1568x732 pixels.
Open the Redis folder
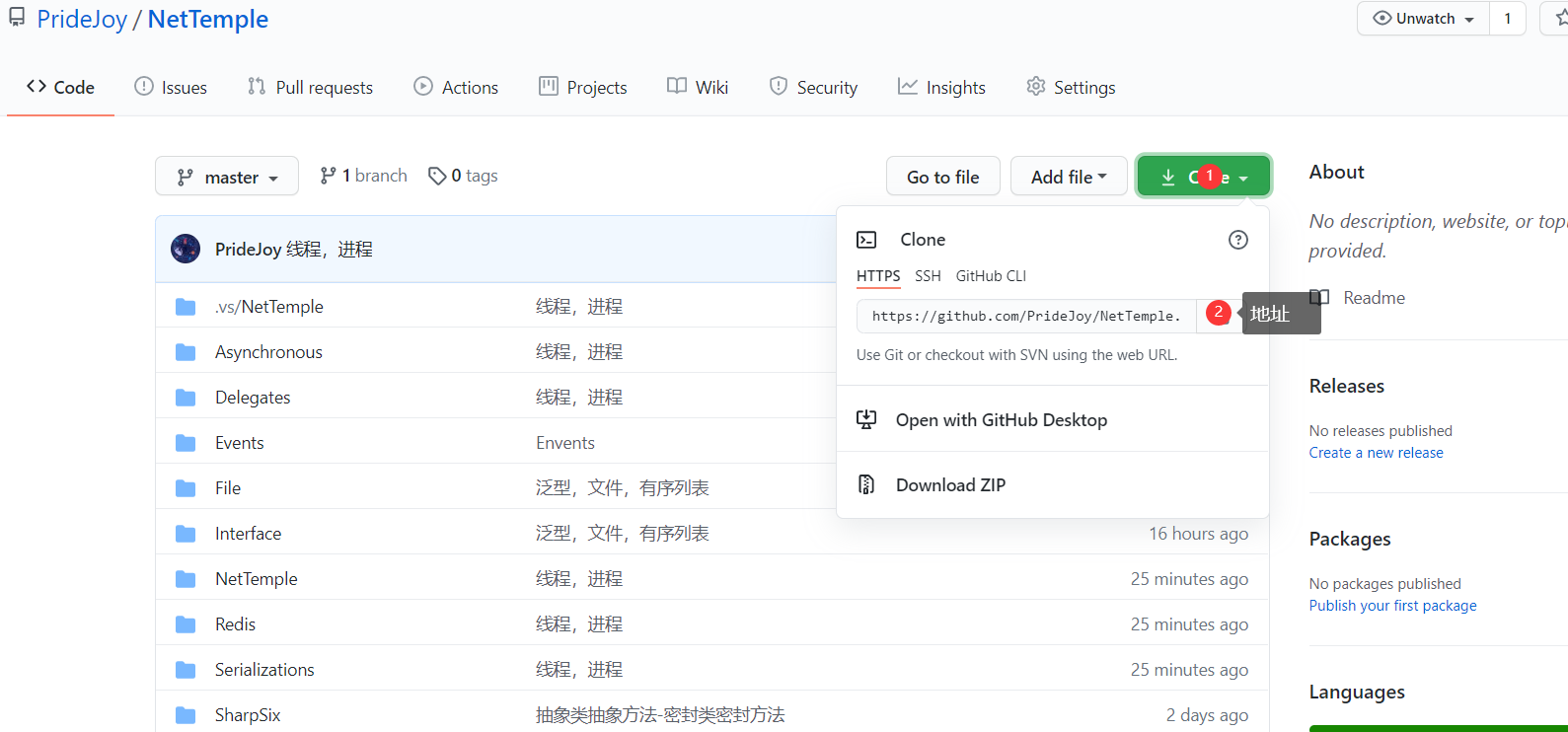coord(235,624)
